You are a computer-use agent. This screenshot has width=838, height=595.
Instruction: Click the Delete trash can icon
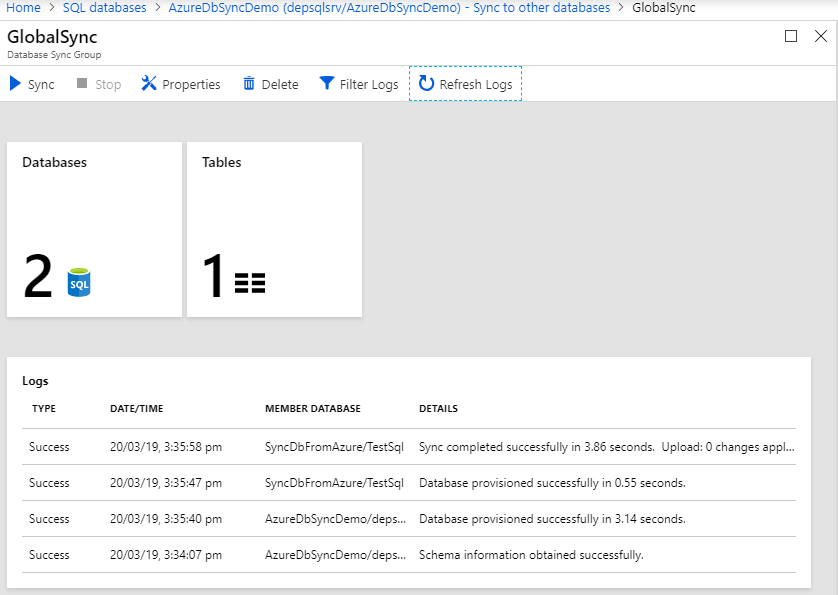coord(249,83)
